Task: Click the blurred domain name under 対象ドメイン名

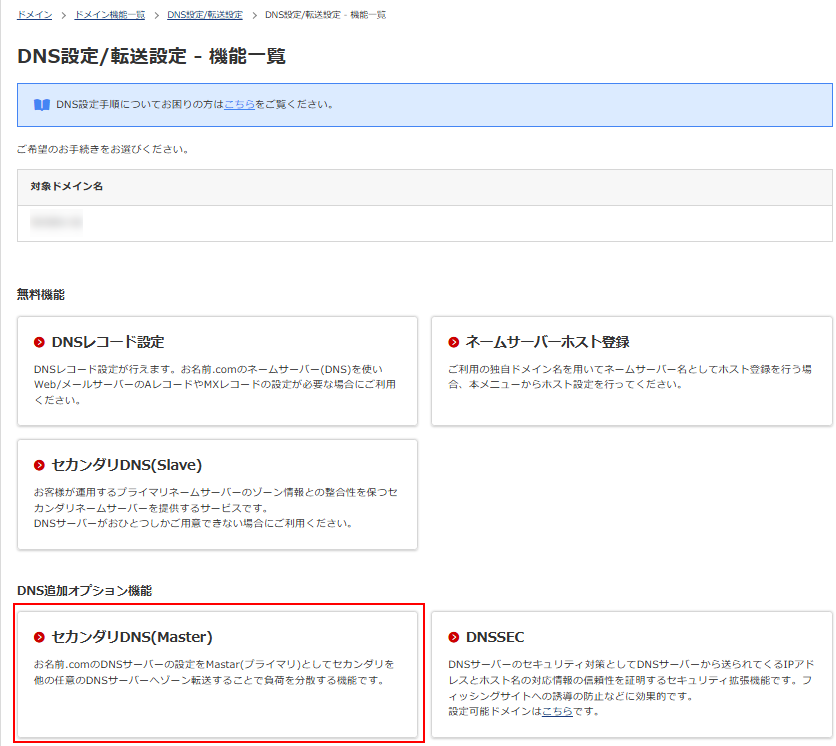Action: pyautogui.click(x=56, y=222)
